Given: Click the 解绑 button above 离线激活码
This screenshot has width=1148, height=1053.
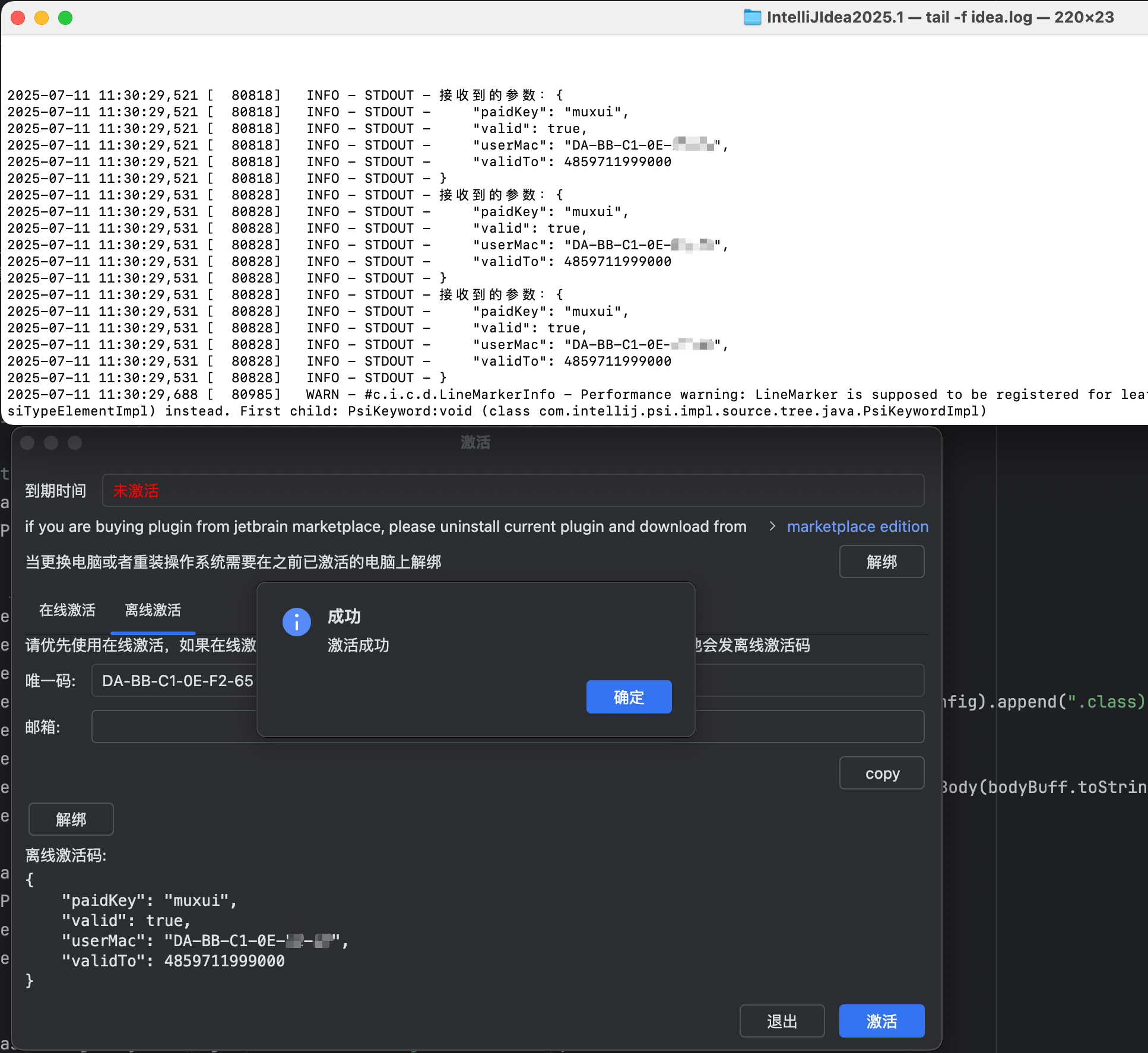Looking at the screenshot, I should pyautogui.click(x=71, y=819).
